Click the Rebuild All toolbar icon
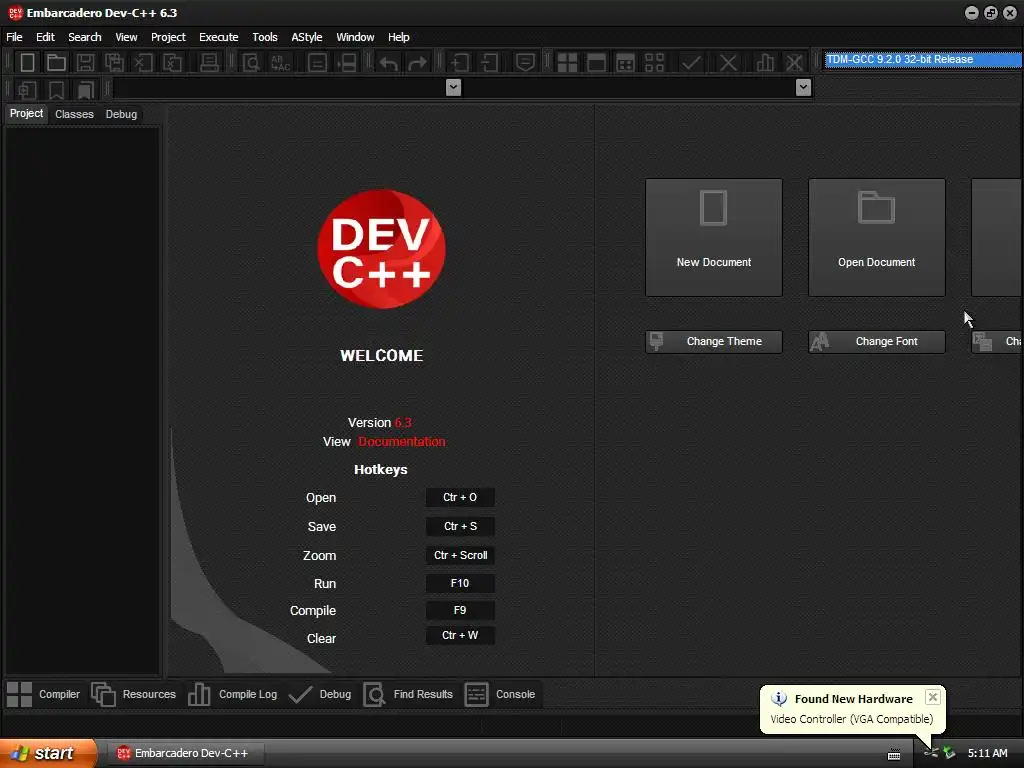Image resolution: width=1024 pixels, height=768 pixels. [x=654, y=63]
